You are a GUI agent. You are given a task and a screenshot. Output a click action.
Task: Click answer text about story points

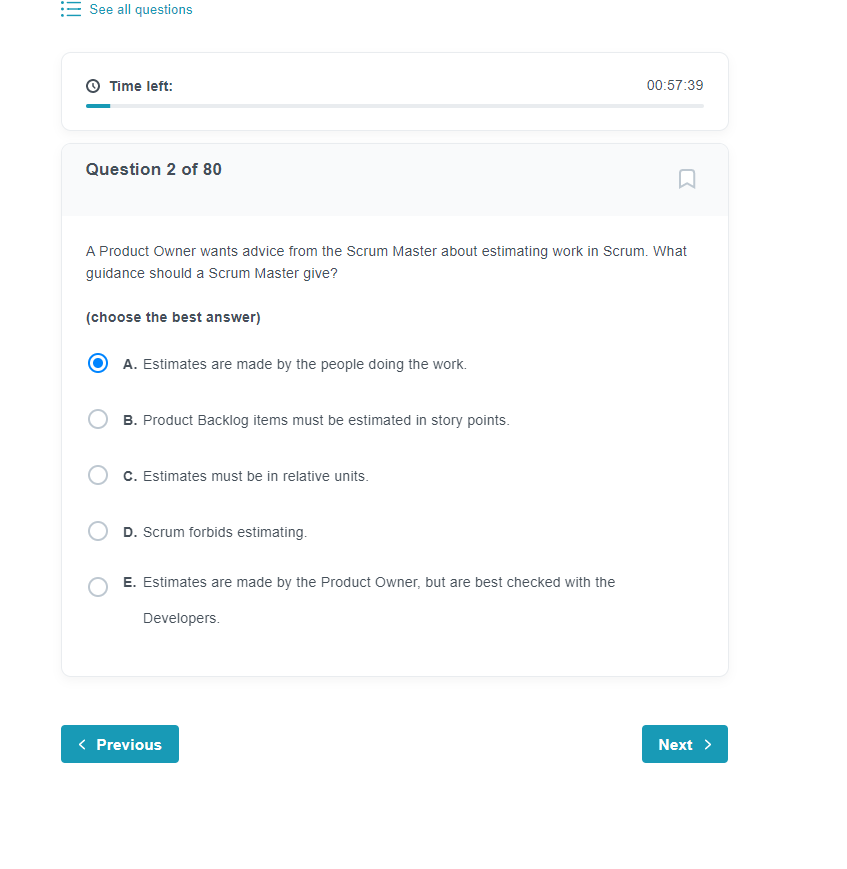click(326, 420)
